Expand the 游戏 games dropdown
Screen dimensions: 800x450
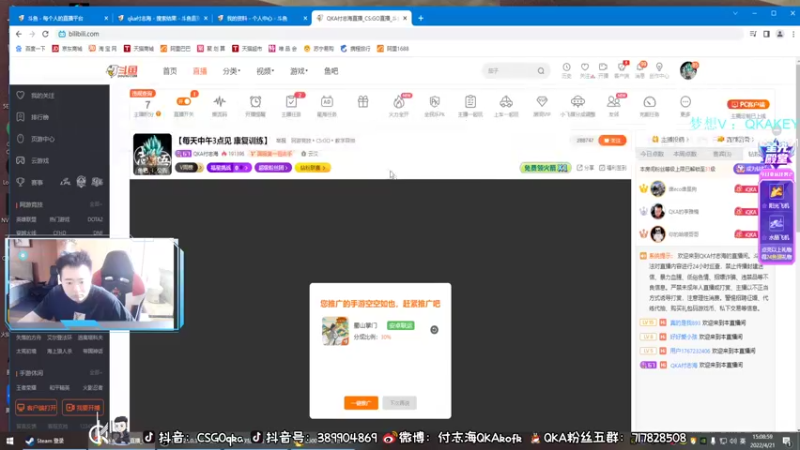(x=298, y=71)
